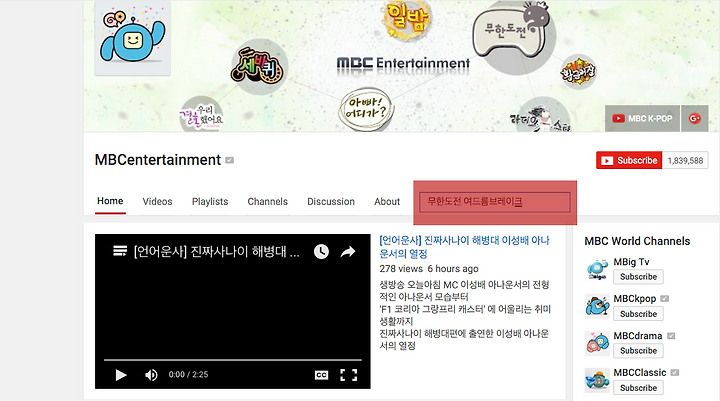Image resolution: width=720 pixels, height=401 pixels.
Task: Open the About tab
Action: click(387, 202)
